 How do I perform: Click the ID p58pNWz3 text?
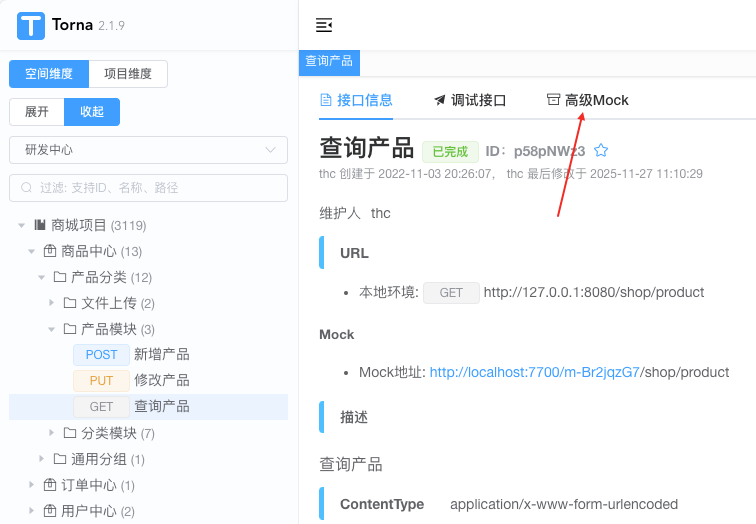(x=535, y=151)
